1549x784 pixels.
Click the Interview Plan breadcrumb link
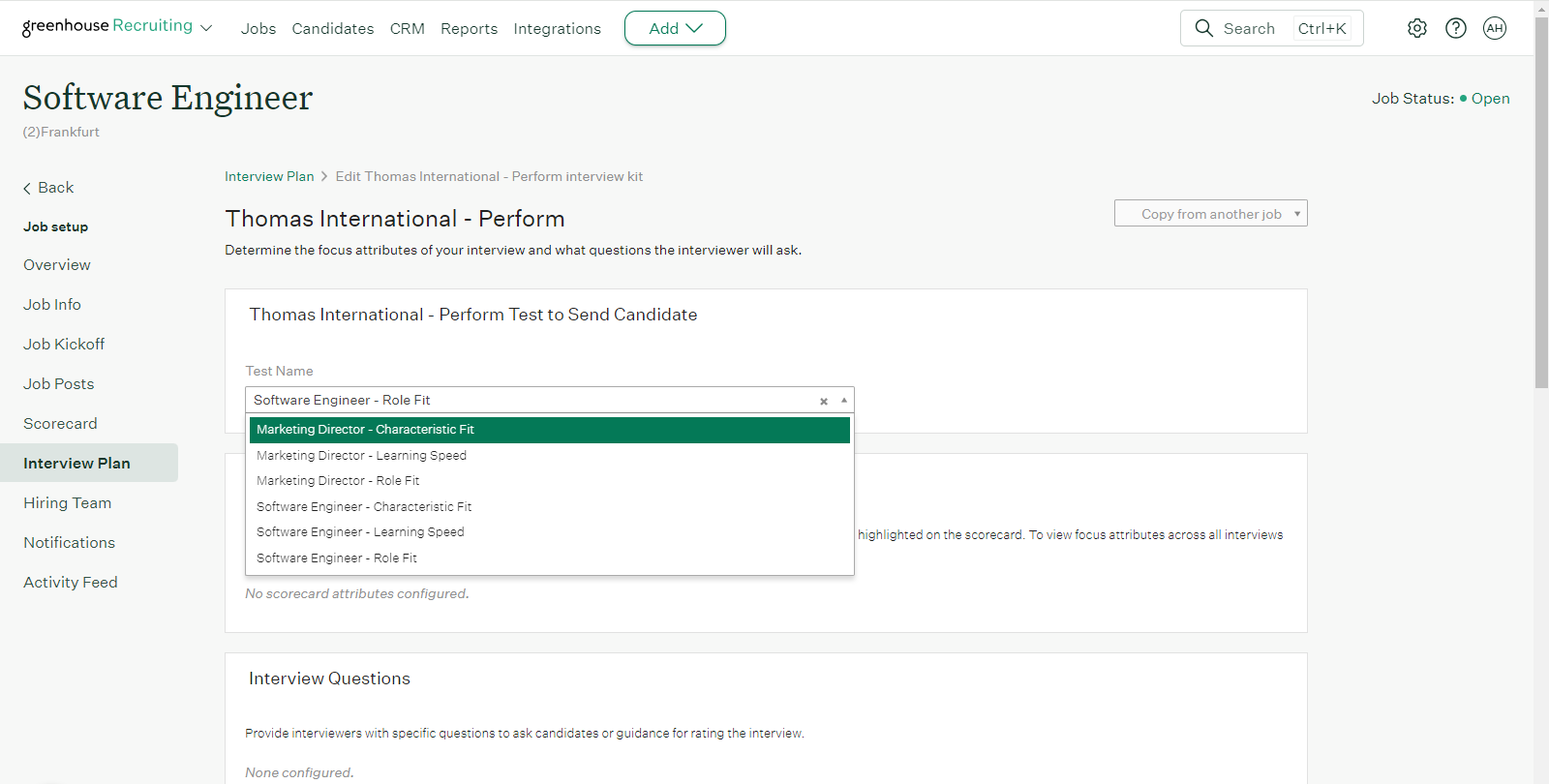269,176
